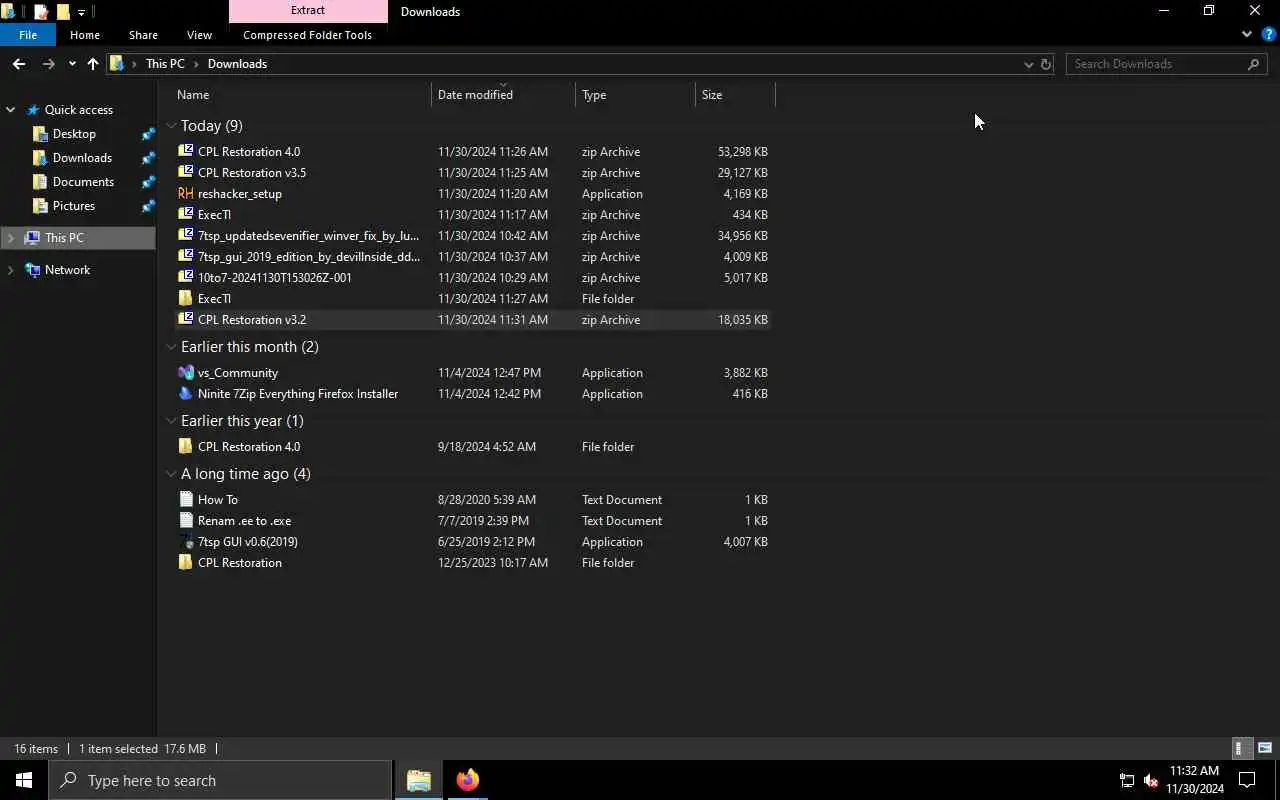
Task: Click the 10to7-20241130T153026Z-001 zip icon
Action: click(x=185, y=277)
